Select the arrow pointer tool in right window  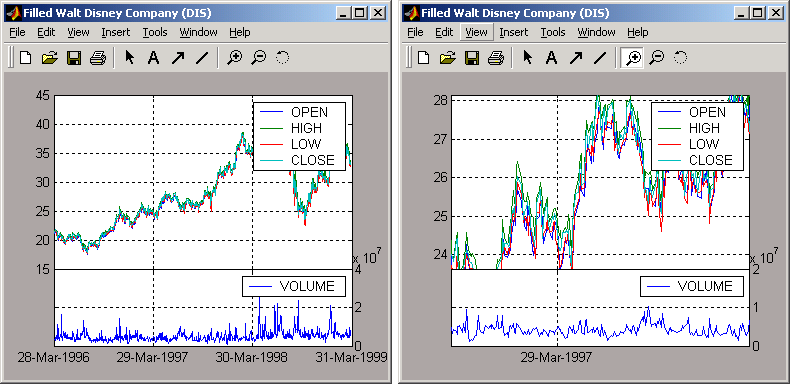tap(528, 58)
